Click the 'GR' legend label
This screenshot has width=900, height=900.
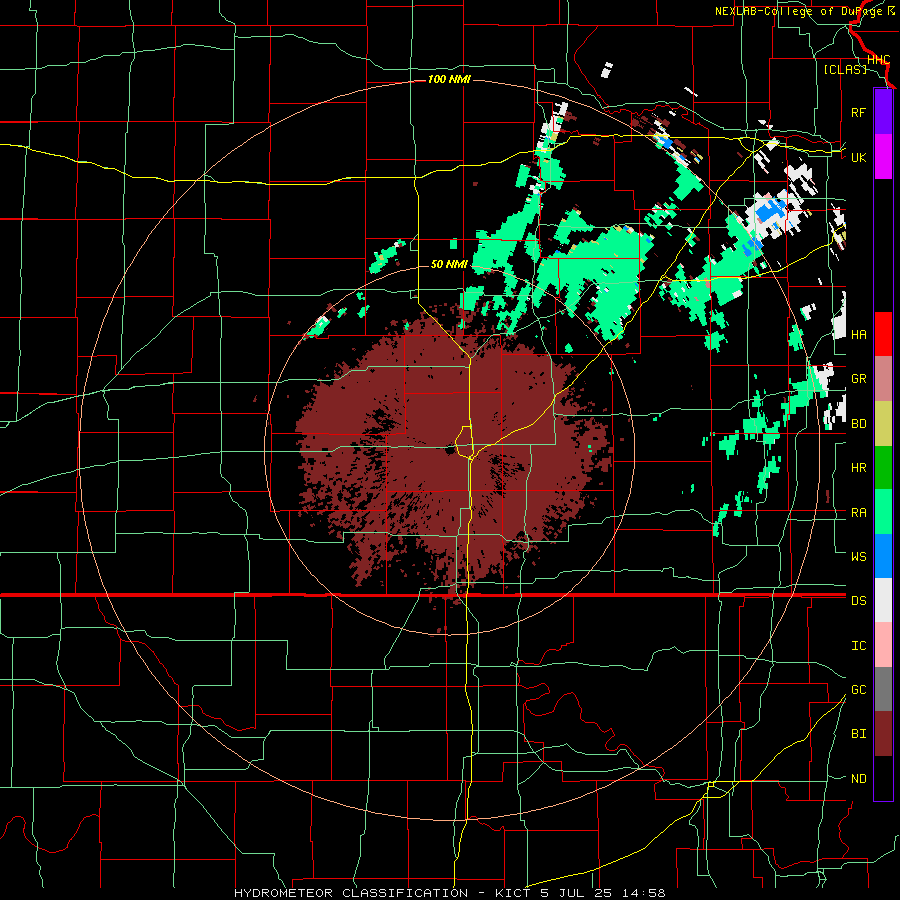tap(858, 379)
